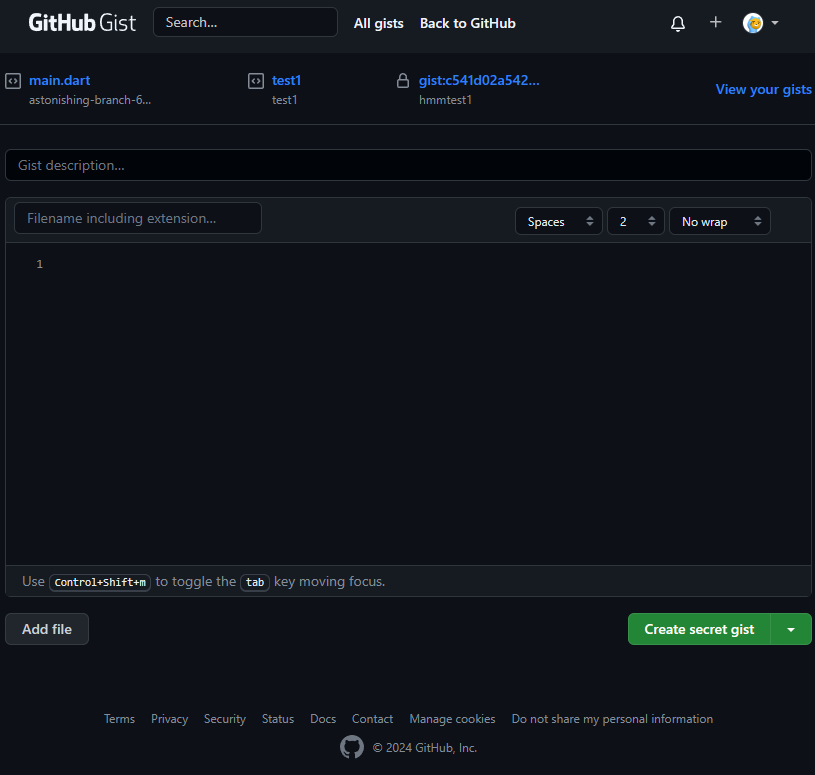Click the line number 1 in the gutter
This screenshot has height=775, width=815.
pyautogui.click(x=40, y=264)
